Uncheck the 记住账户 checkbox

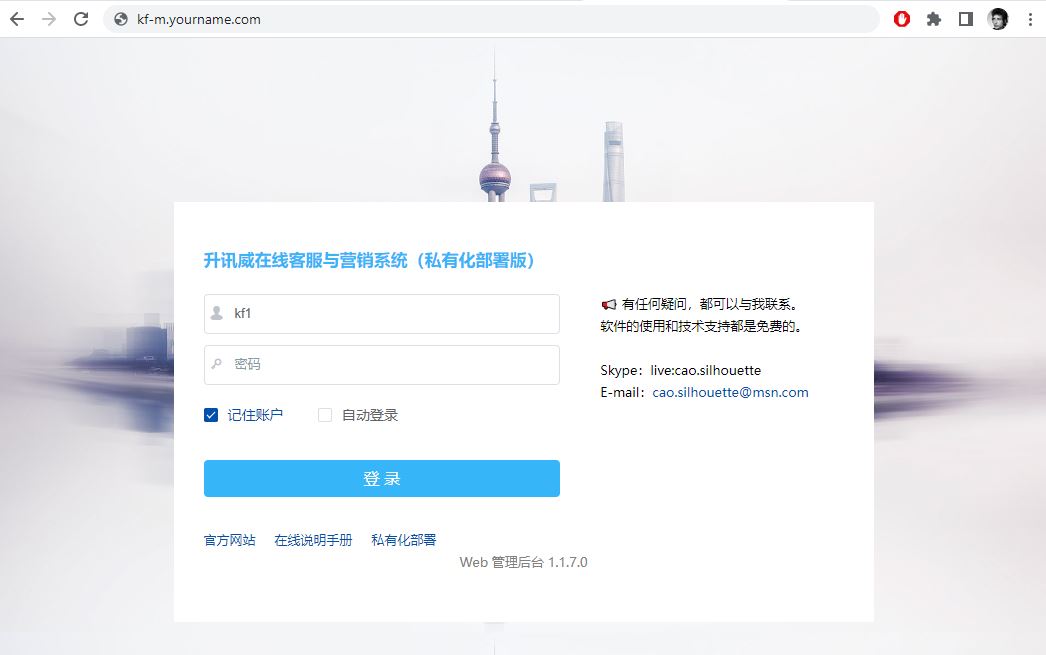click(211, 415)
